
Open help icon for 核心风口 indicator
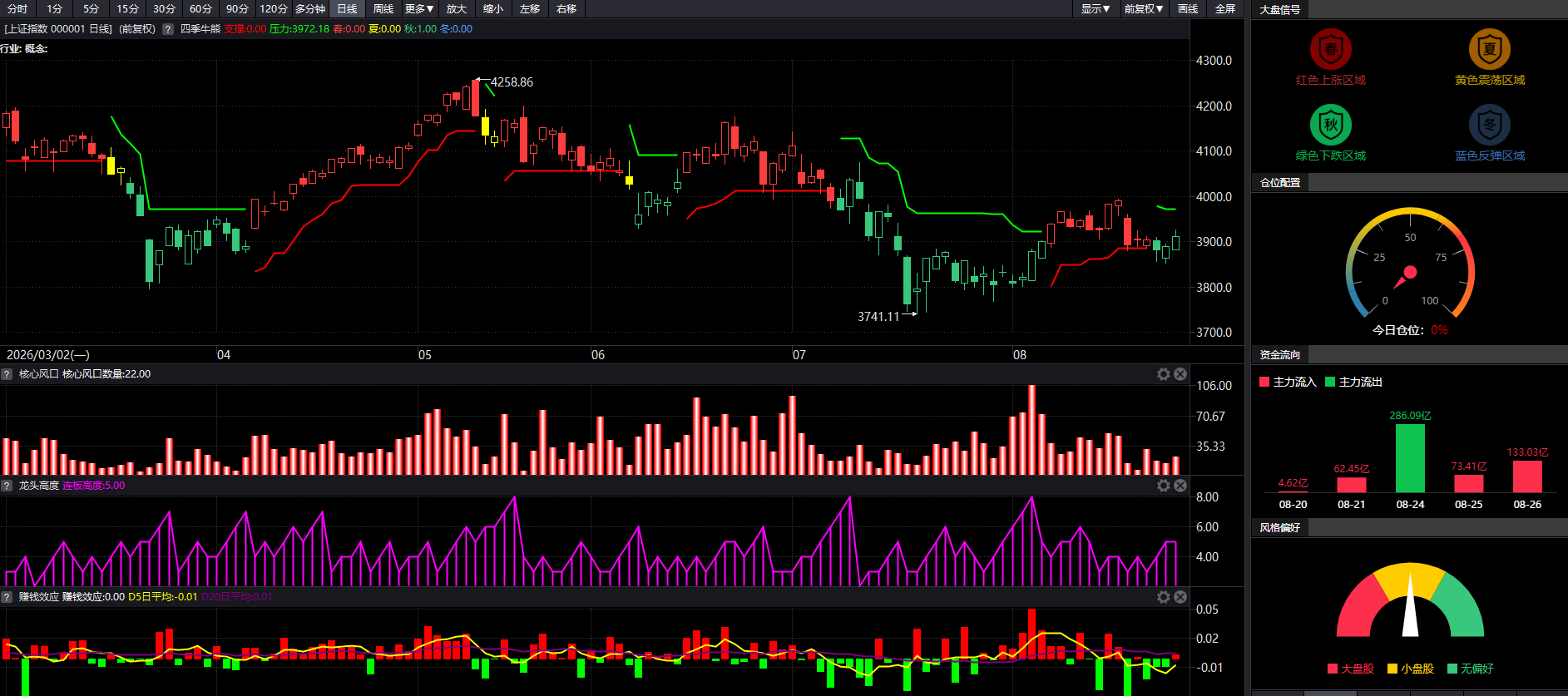click(x=7, y=374)
